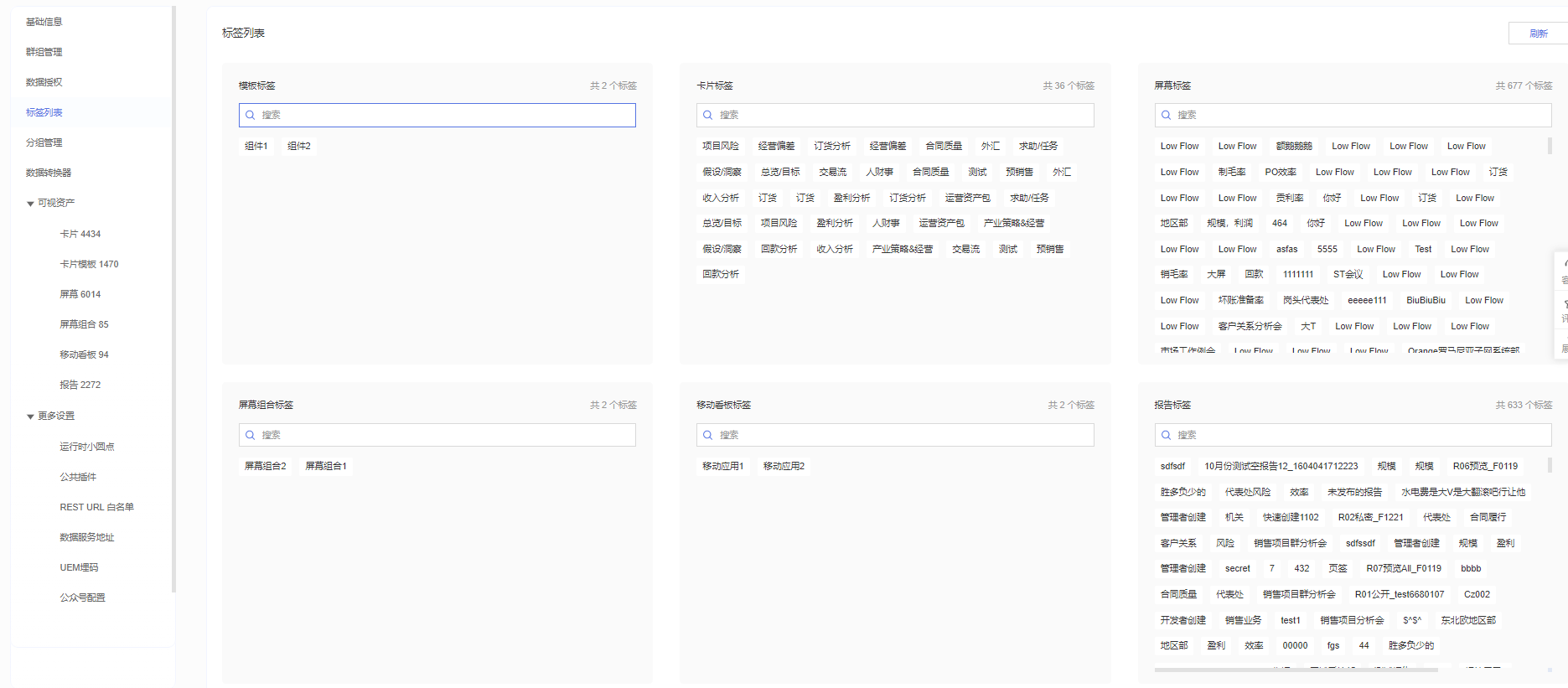Click the sdfsdf report tag
The image size is (1568, 688).
click(x=1172, y=466)
